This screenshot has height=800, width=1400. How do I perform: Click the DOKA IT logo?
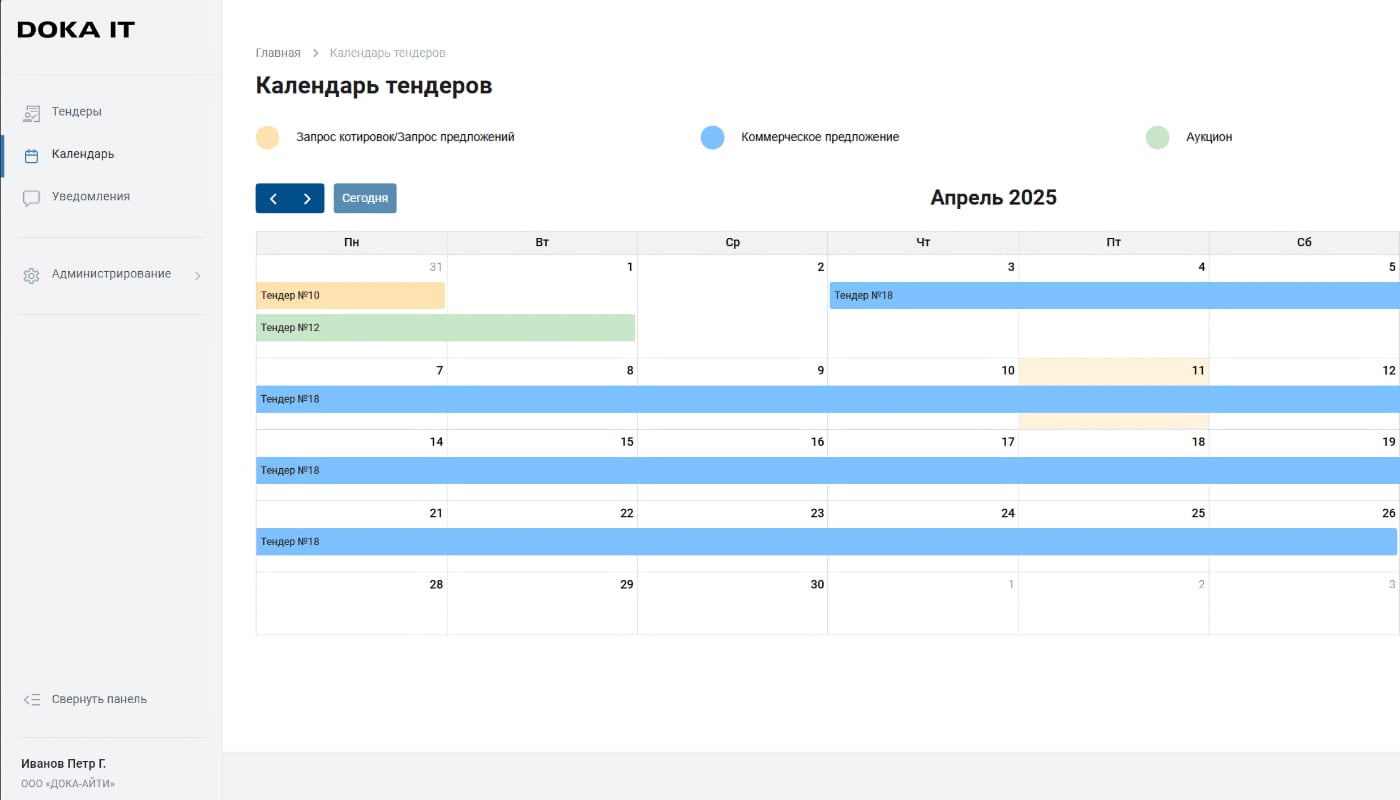[76, 30]
